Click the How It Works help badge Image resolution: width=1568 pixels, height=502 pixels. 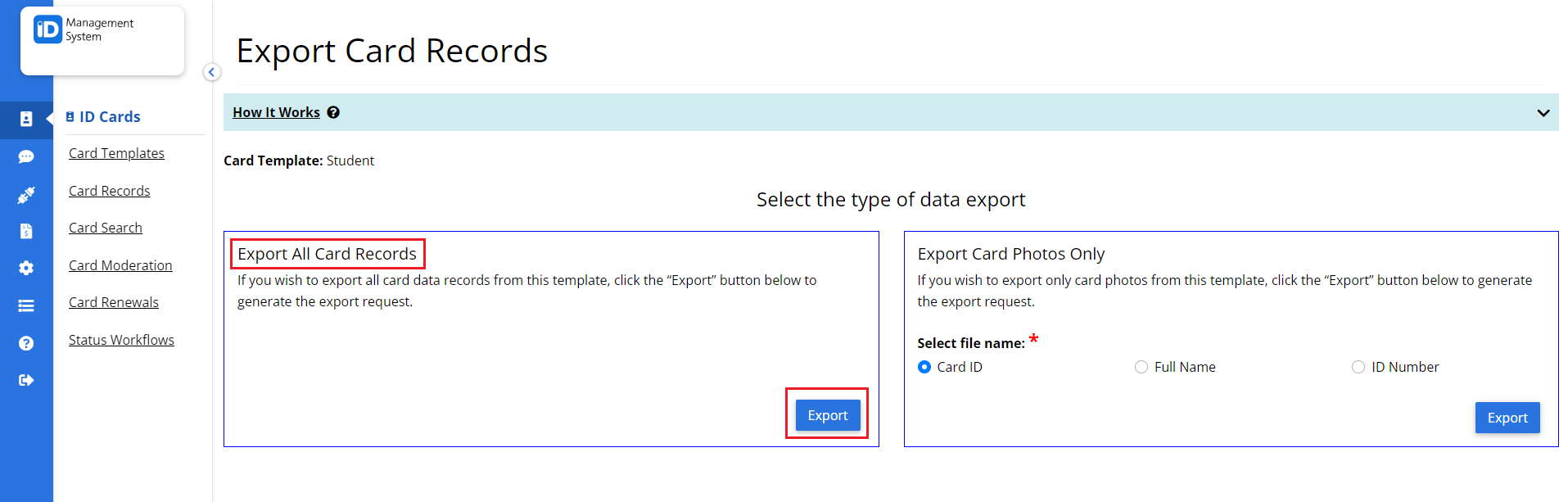332,112
